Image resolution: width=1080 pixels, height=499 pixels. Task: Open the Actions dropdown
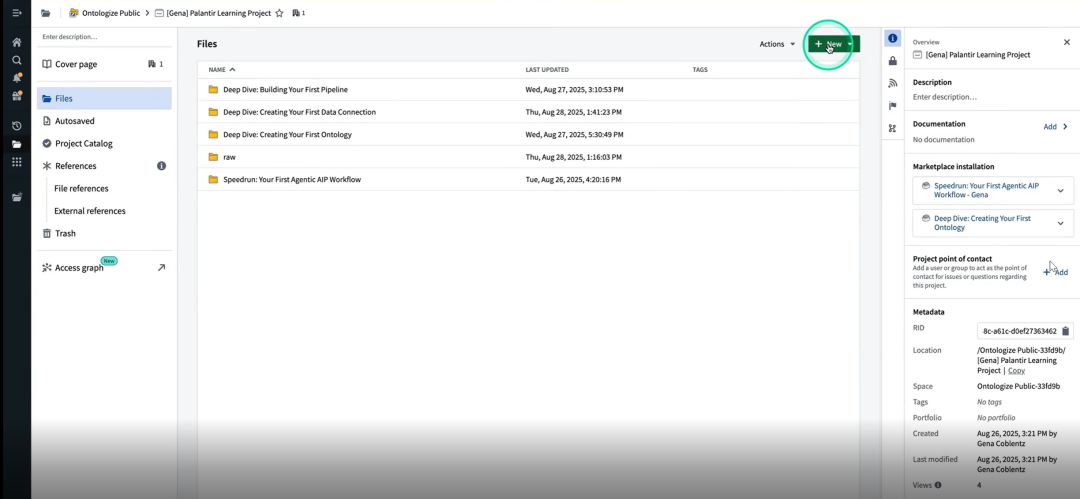(x=777, y=44)
